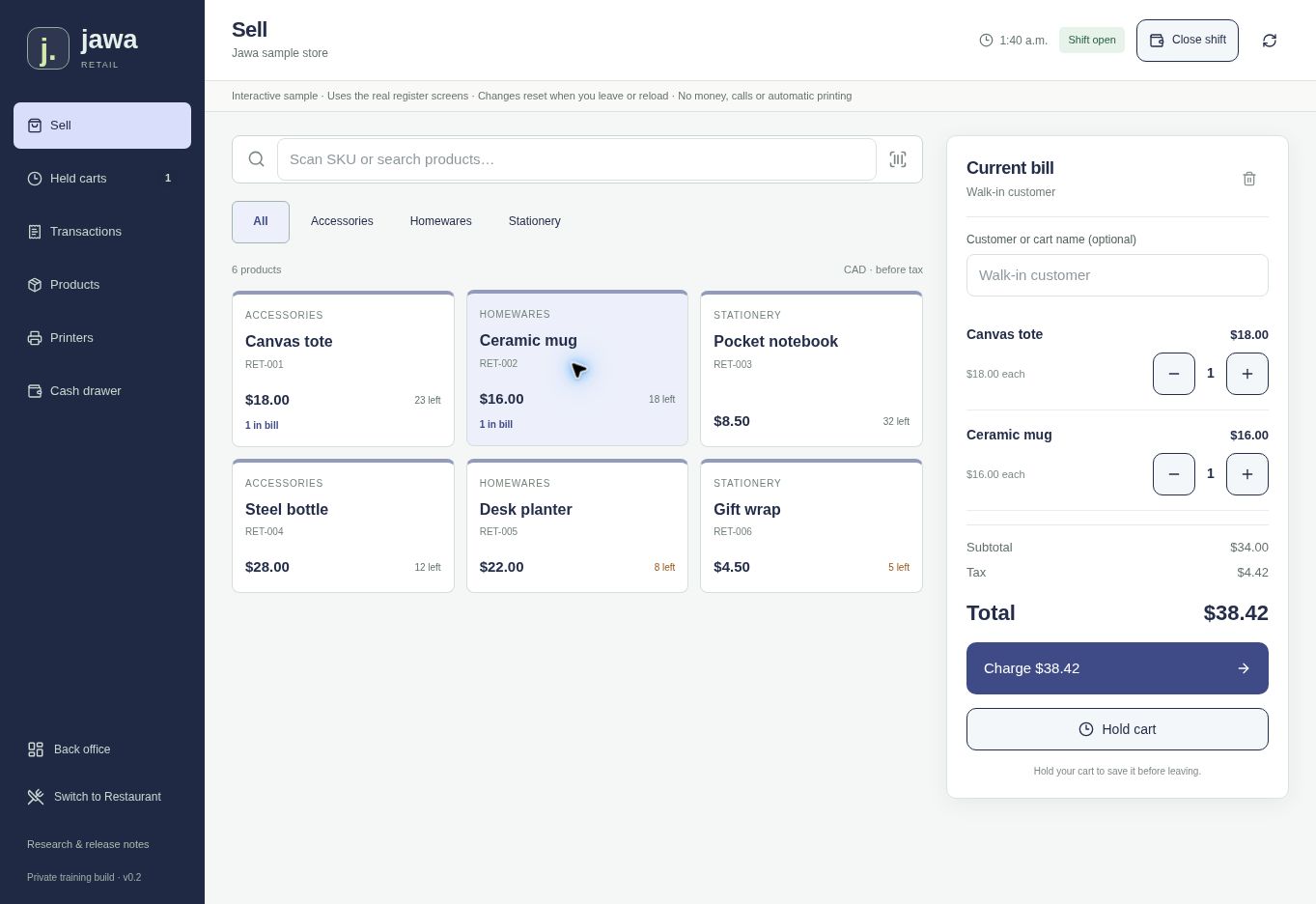Open Products in the sidebar
The width and height of the screenshot is (1316, 904).
[102, 285]
